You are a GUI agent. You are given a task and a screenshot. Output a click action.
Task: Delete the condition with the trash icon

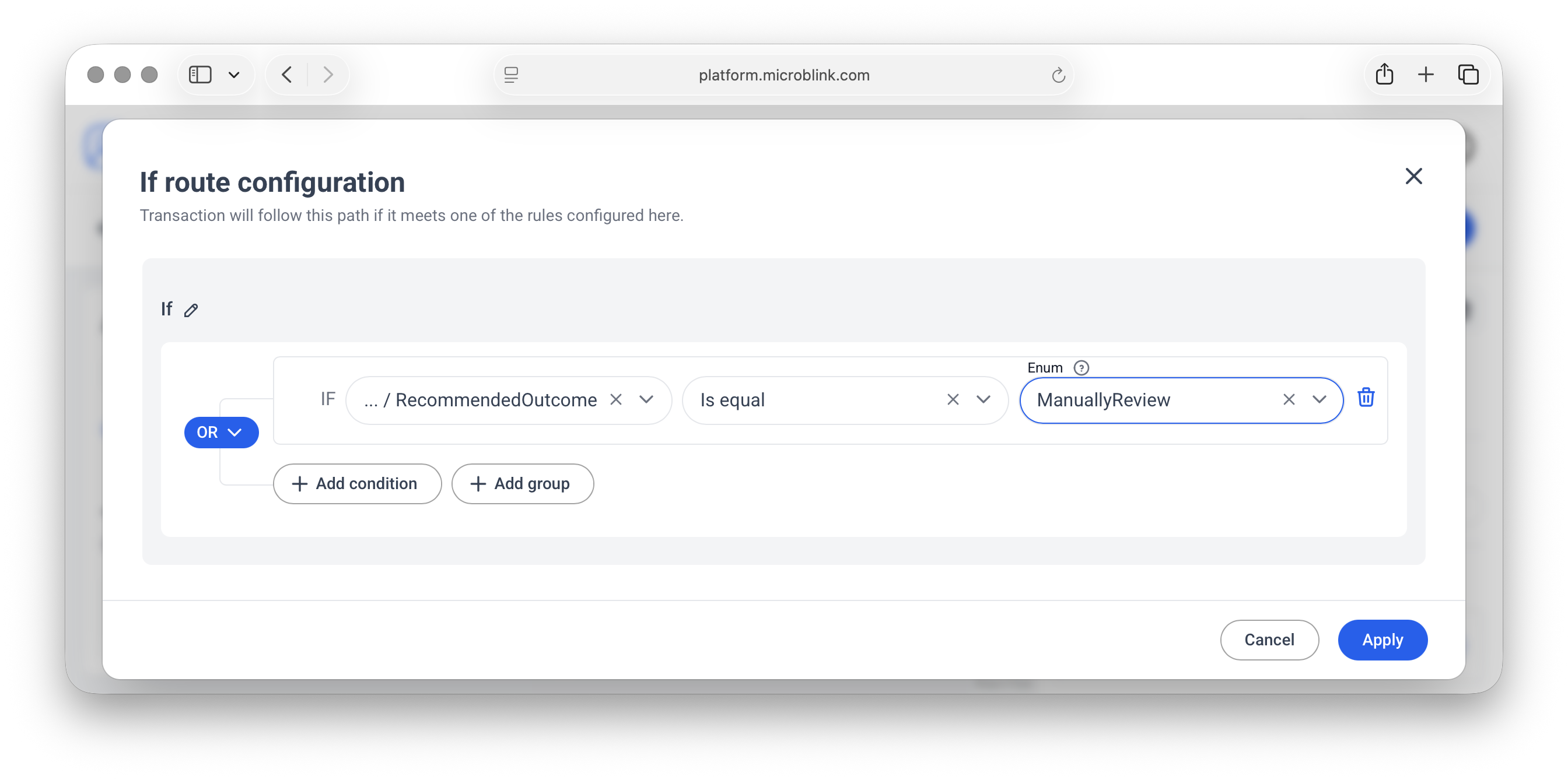(1366, 398)
